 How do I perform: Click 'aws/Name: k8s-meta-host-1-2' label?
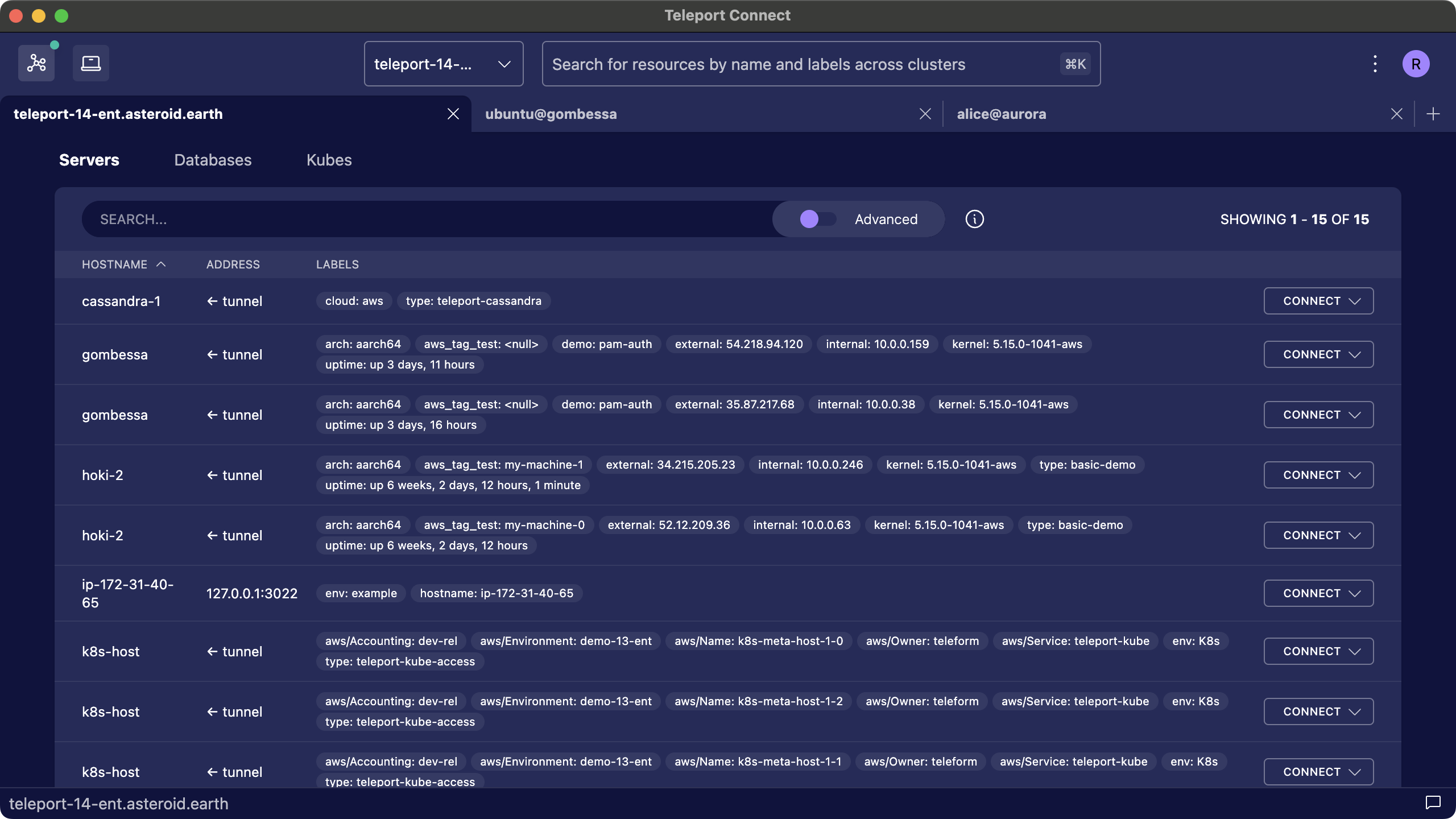[759, 701]
